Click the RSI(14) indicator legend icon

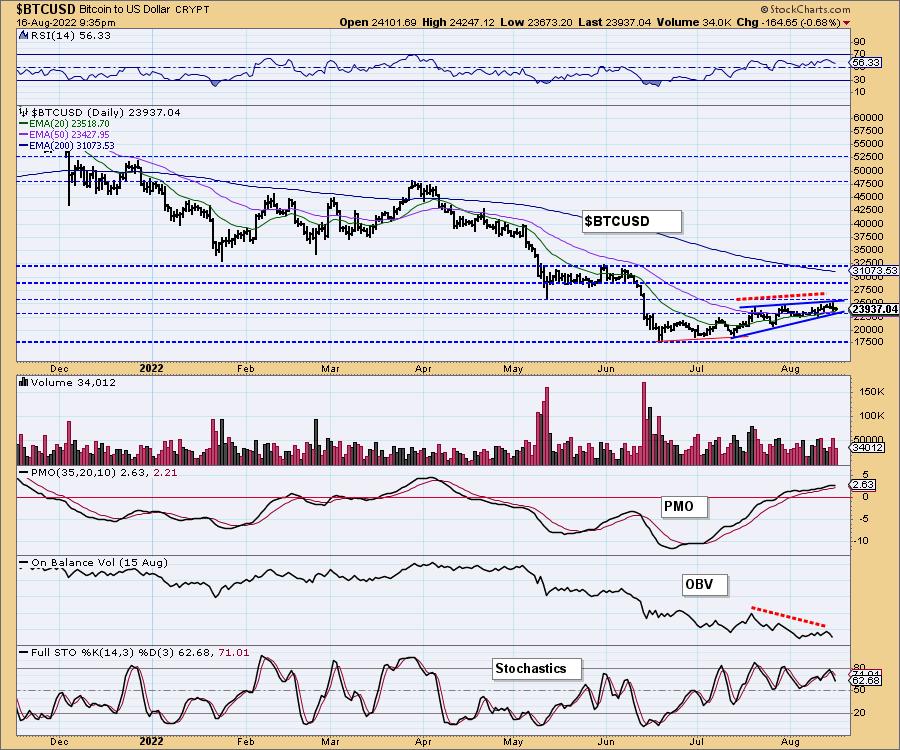(x=24, y=36)
